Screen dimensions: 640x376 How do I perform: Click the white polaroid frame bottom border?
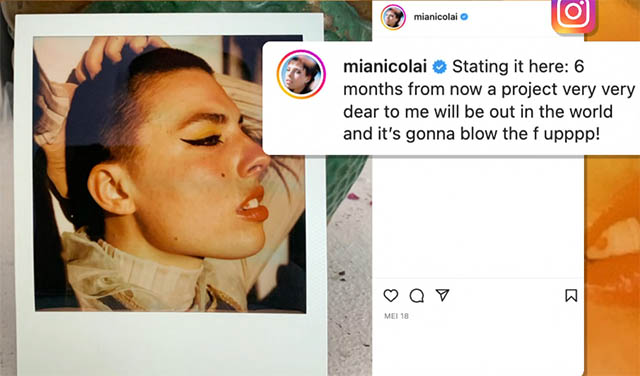(x=171, y=344)
